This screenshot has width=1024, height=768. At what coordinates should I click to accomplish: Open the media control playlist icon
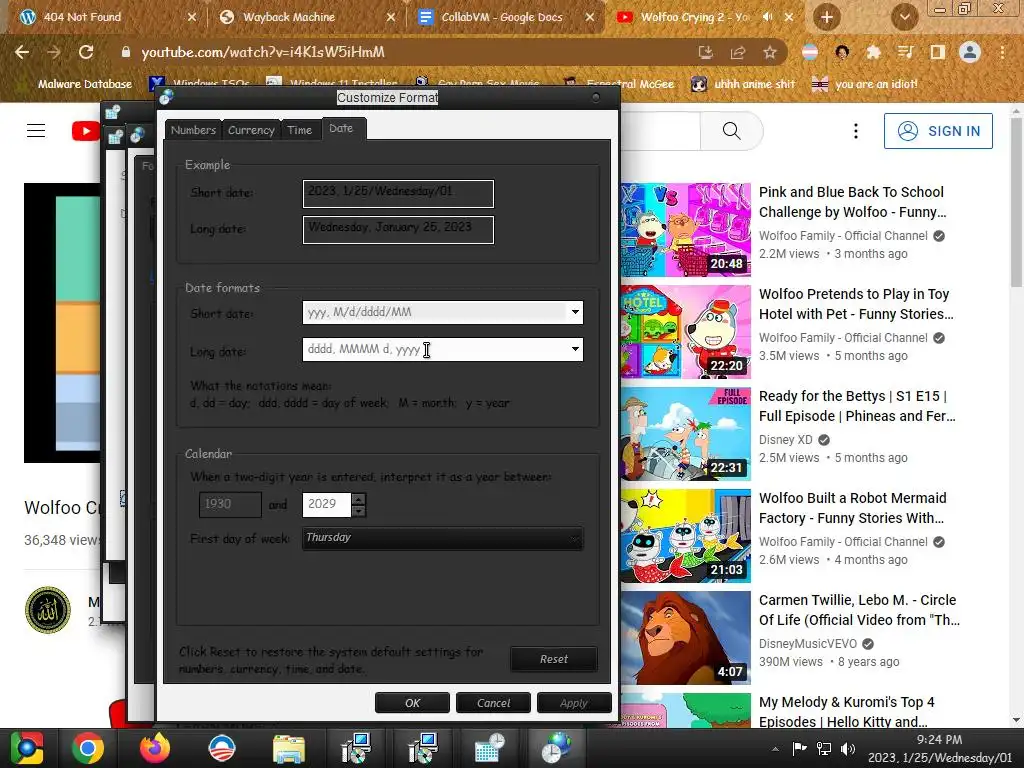point(905,52)
